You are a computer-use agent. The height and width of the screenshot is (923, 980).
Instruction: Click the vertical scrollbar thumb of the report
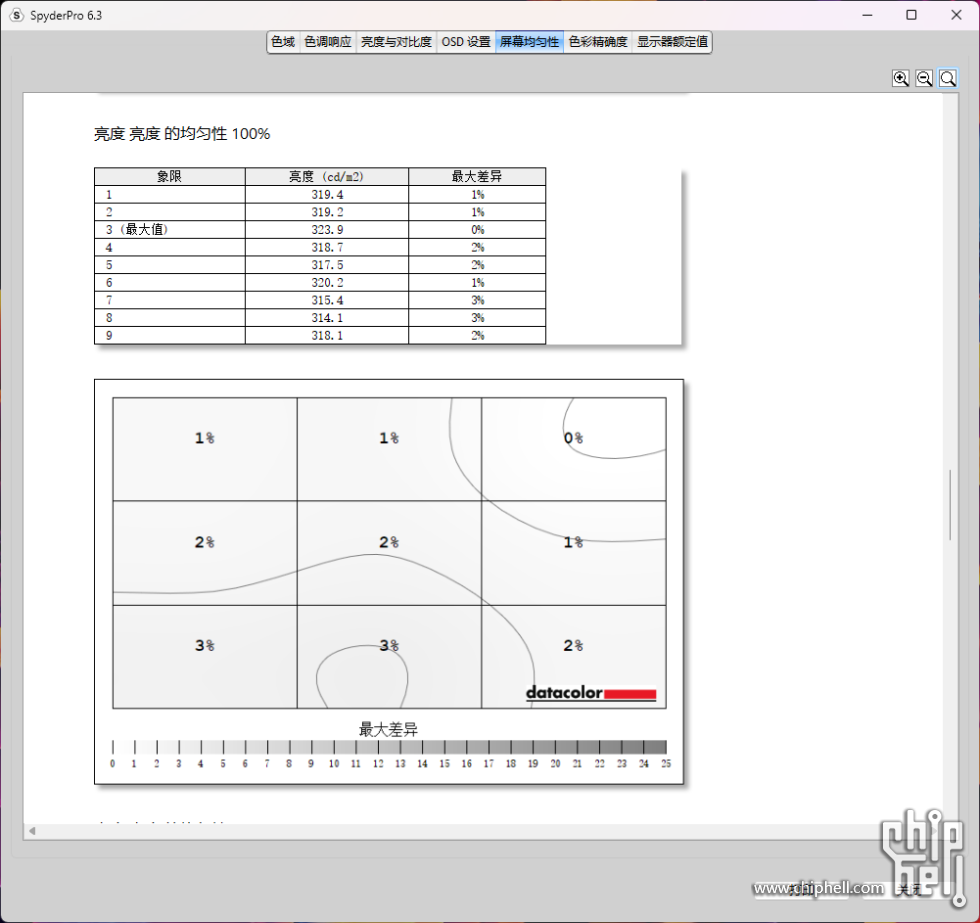[x=950, y=505]
